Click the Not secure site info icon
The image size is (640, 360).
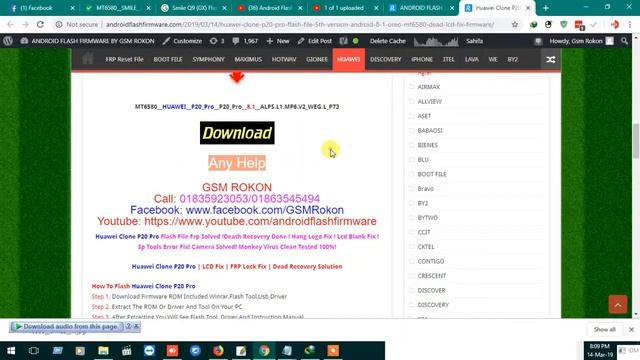click(59, 24)
